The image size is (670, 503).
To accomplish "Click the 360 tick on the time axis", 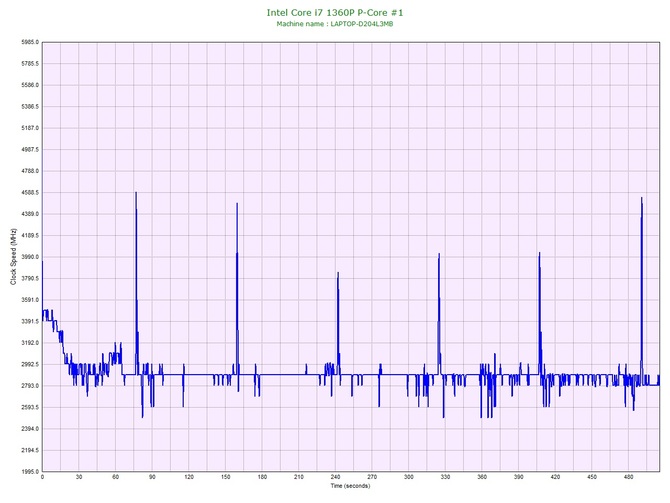I will pyautogui.click(x=482, y=477).
